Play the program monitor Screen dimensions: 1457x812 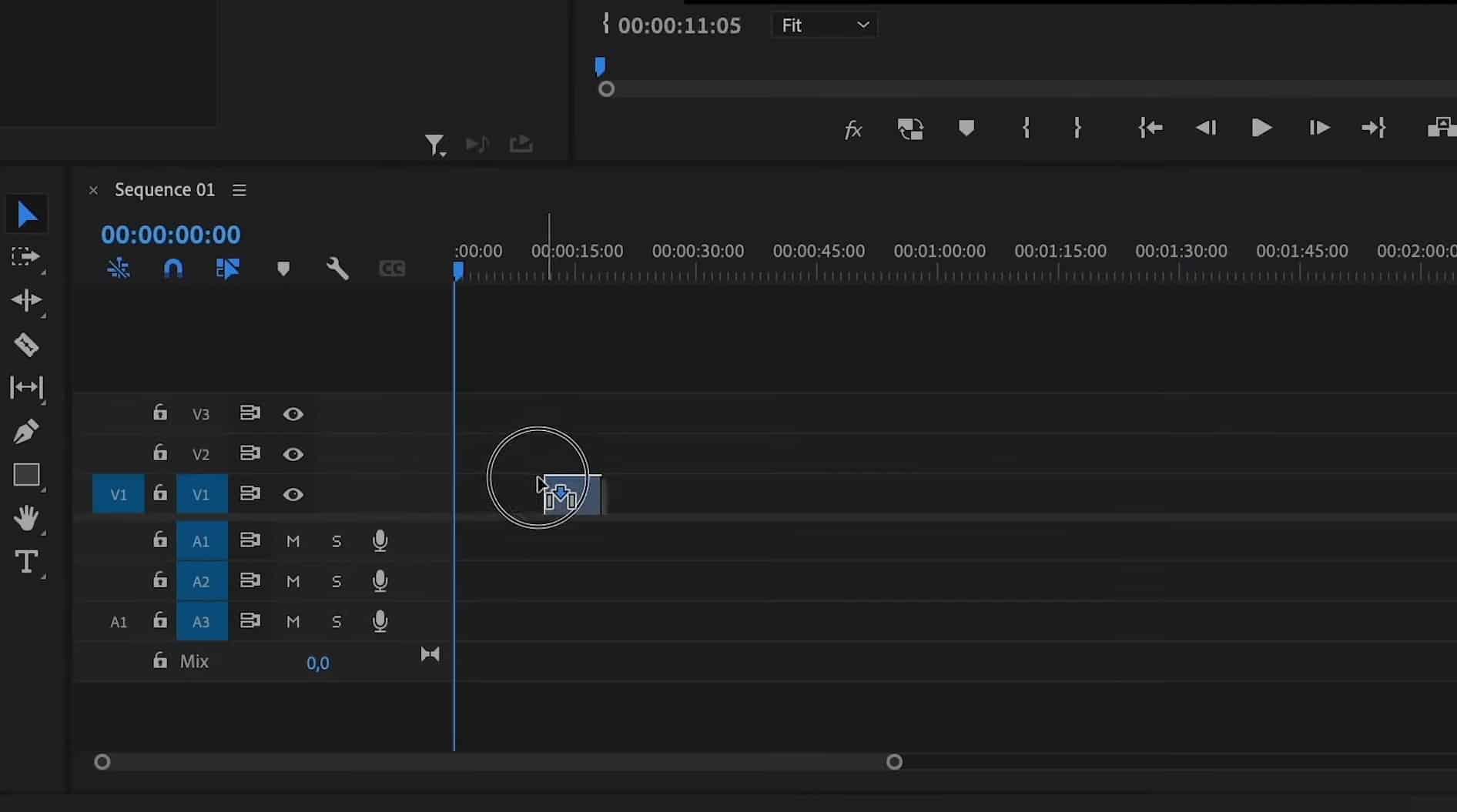tap(1261, 128)
